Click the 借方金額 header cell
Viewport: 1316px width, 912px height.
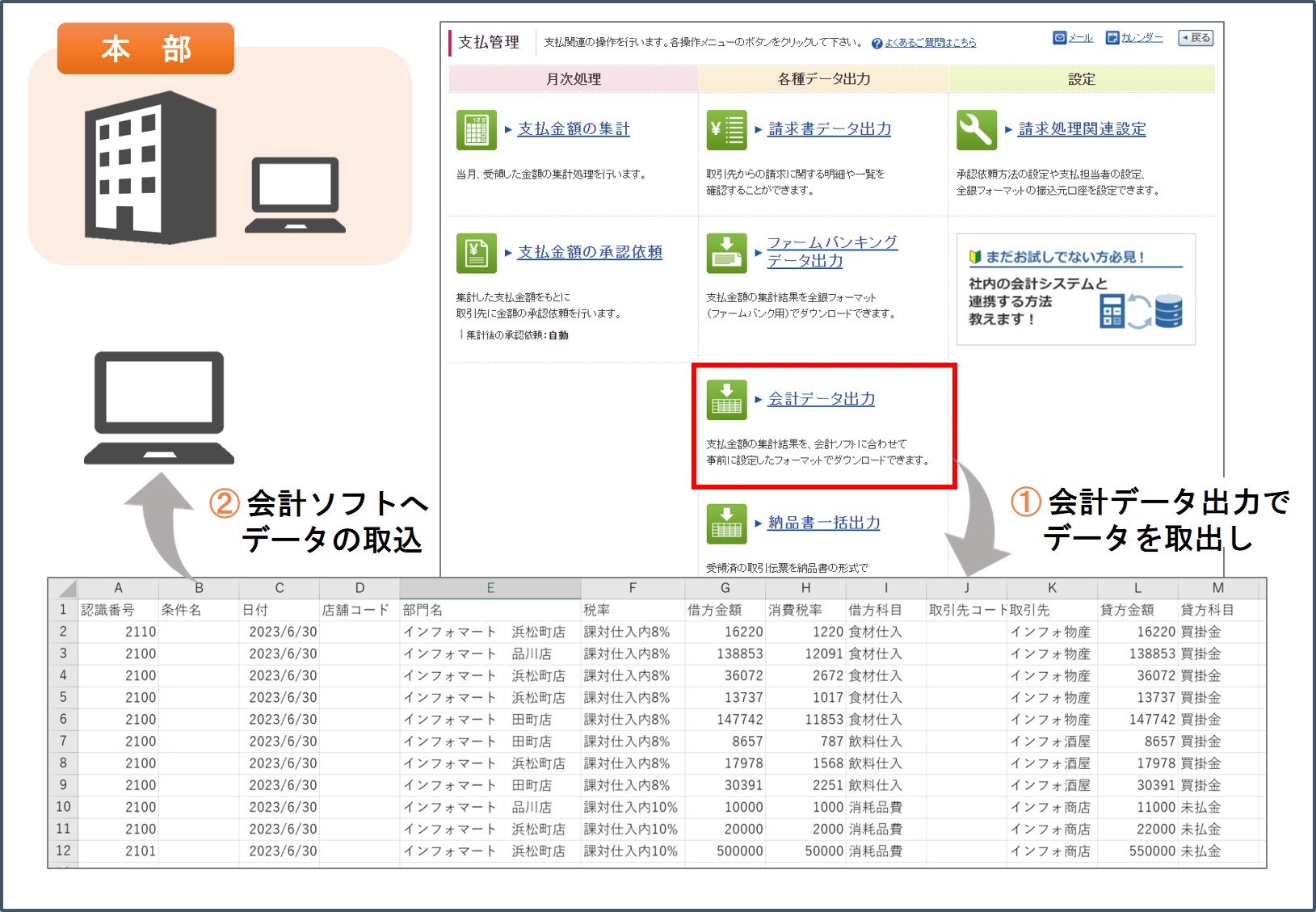click(725, 610)
